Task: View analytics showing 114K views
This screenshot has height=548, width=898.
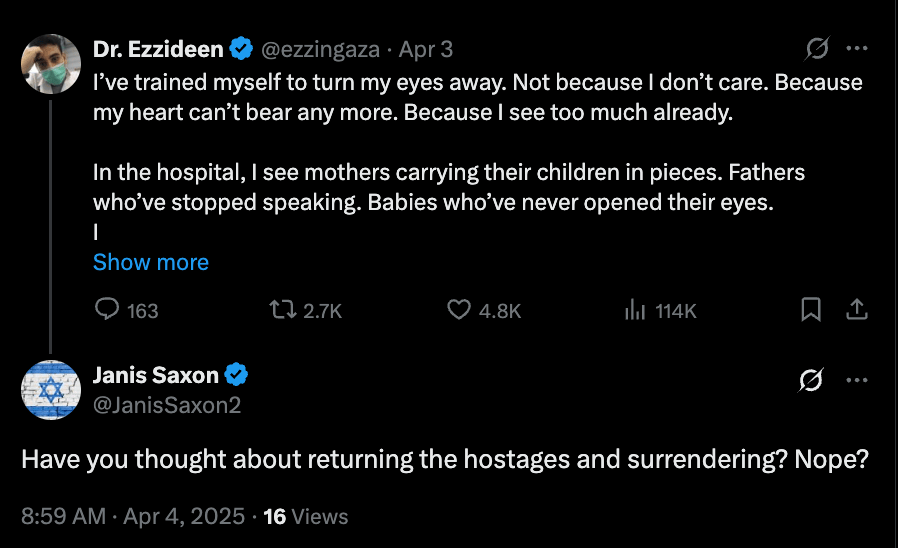Action: [x=635, y=311]
